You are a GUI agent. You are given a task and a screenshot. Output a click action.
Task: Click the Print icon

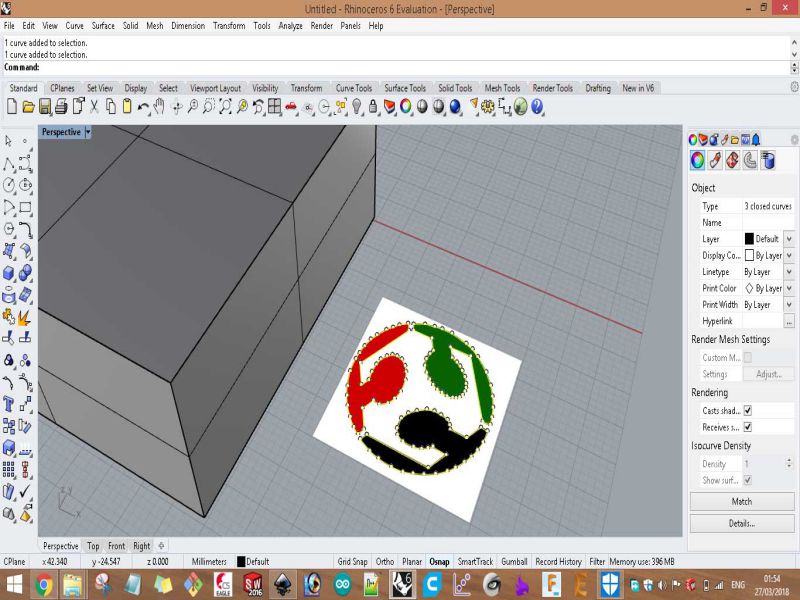pos(61,107)
